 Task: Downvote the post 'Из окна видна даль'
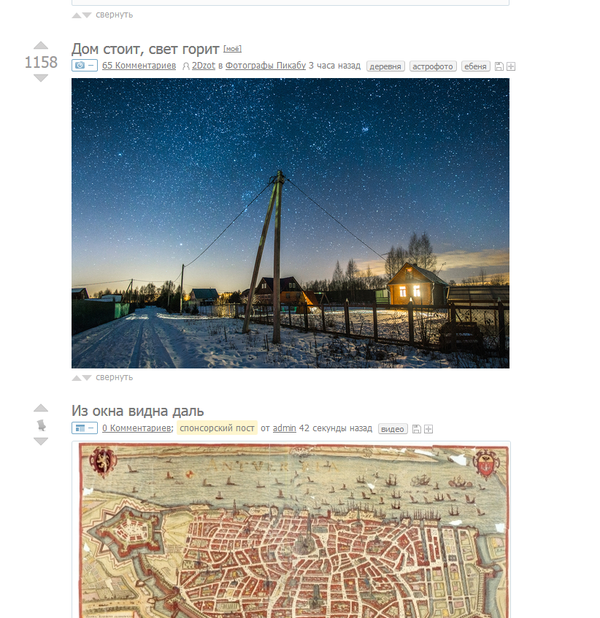coord(41,441)
